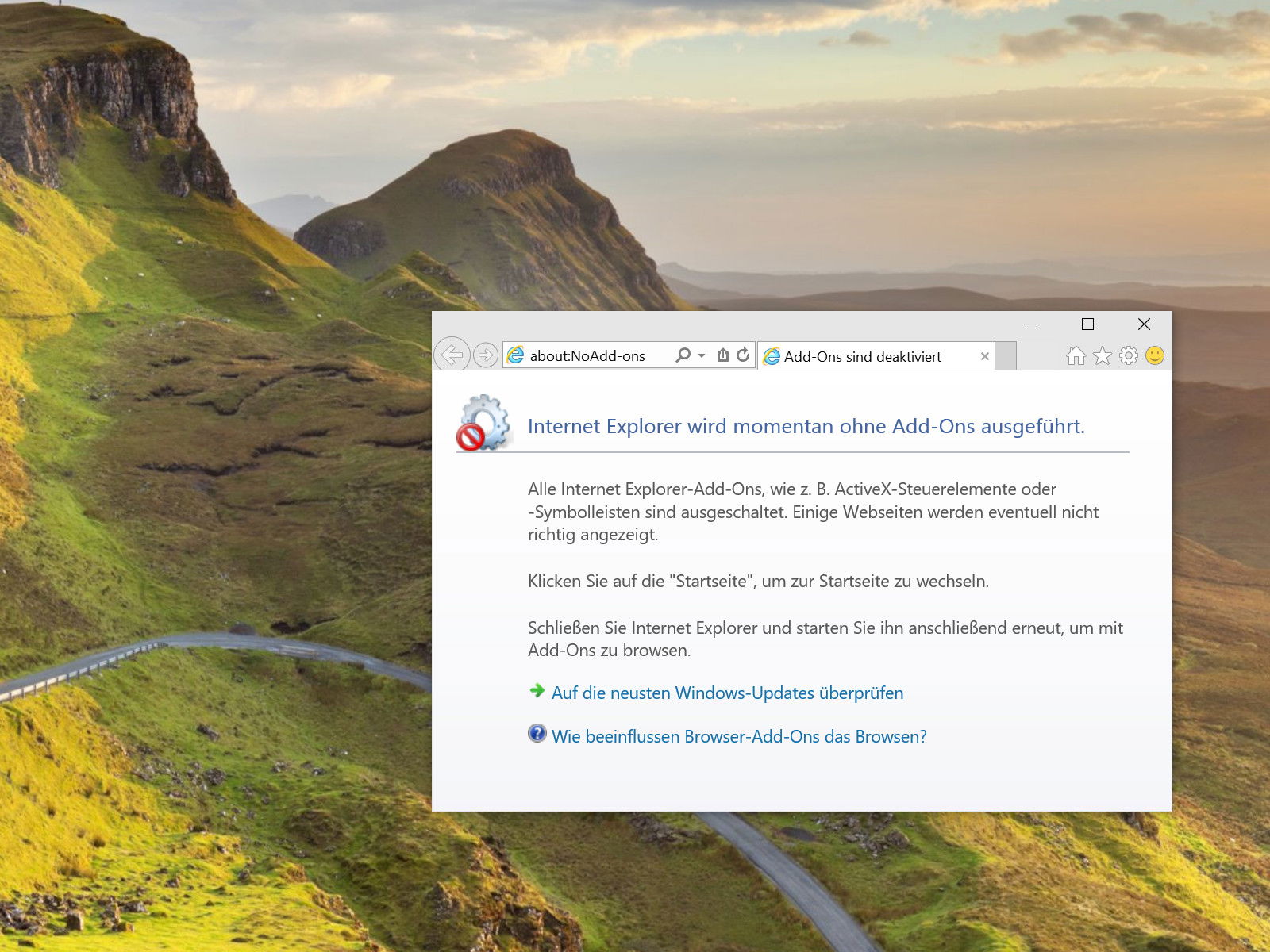Click the Forward arrow button
This screenshot has width=1270, height=952.
pyautogui.click(x=486, y=355)
